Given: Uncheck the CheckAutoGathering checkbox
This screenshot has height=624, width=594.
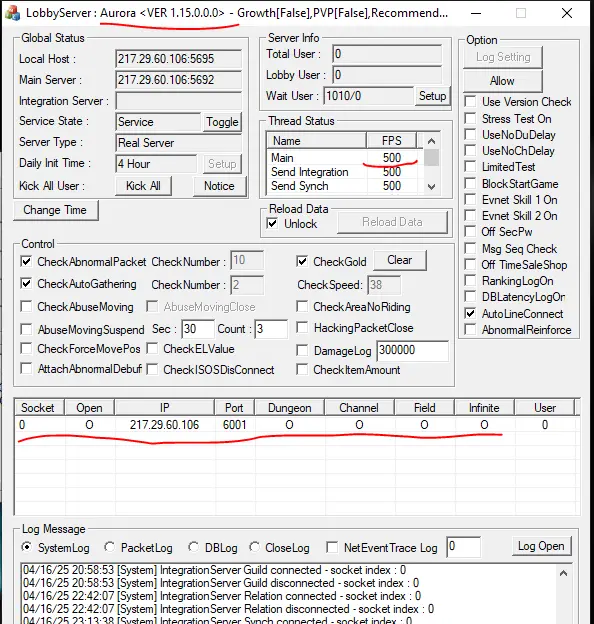Looking at the screenshot, I should (26, 283).
